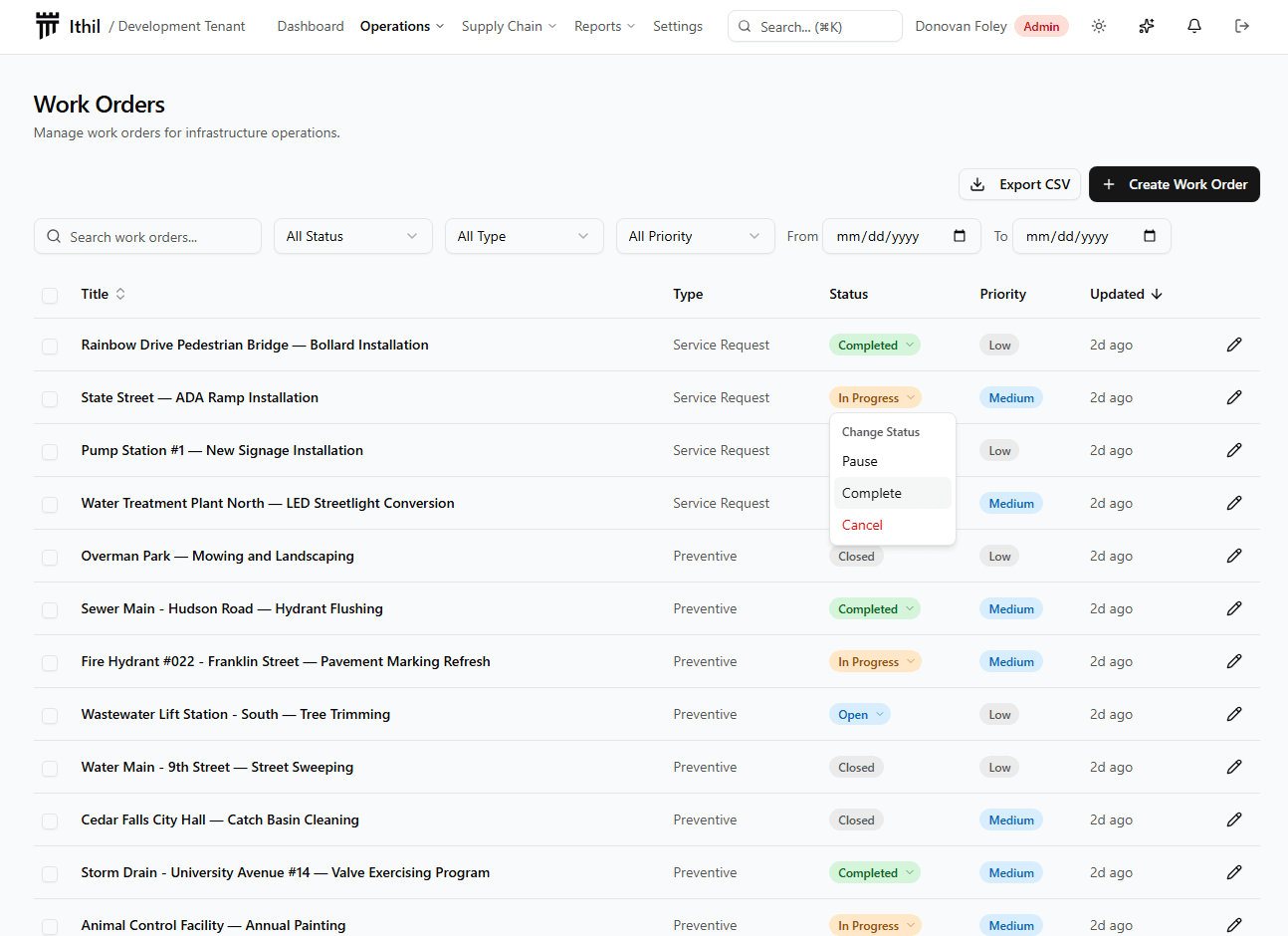The width and height of the screenshot is (1288, 936).
Task: Click calendar icon in From date field
Action: 960,236
